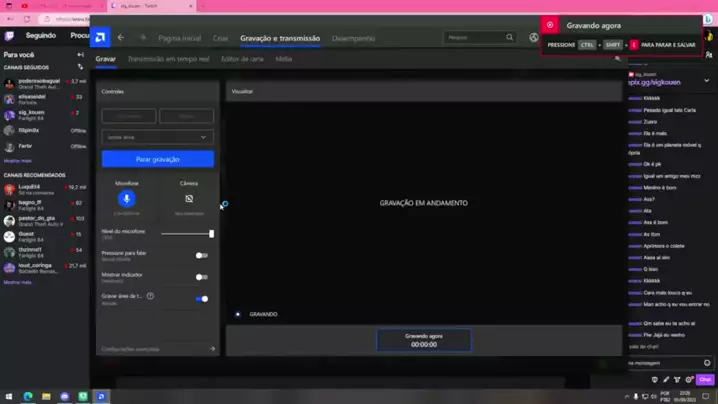This screenshot has width=718, height=404.
Task: Open the web globe icon
Action: point(535,38)
